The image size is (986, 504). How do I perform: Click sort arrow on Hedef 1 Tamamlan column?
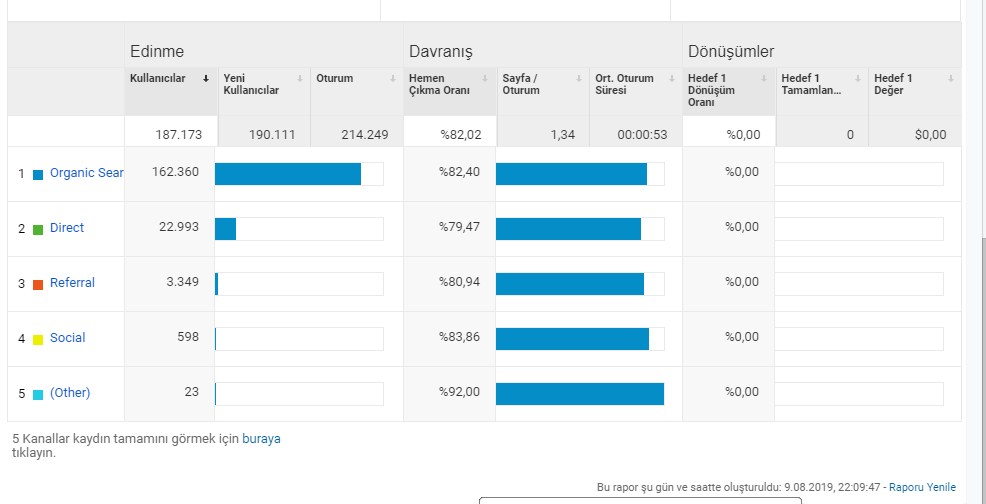click(x=858, y=79)
